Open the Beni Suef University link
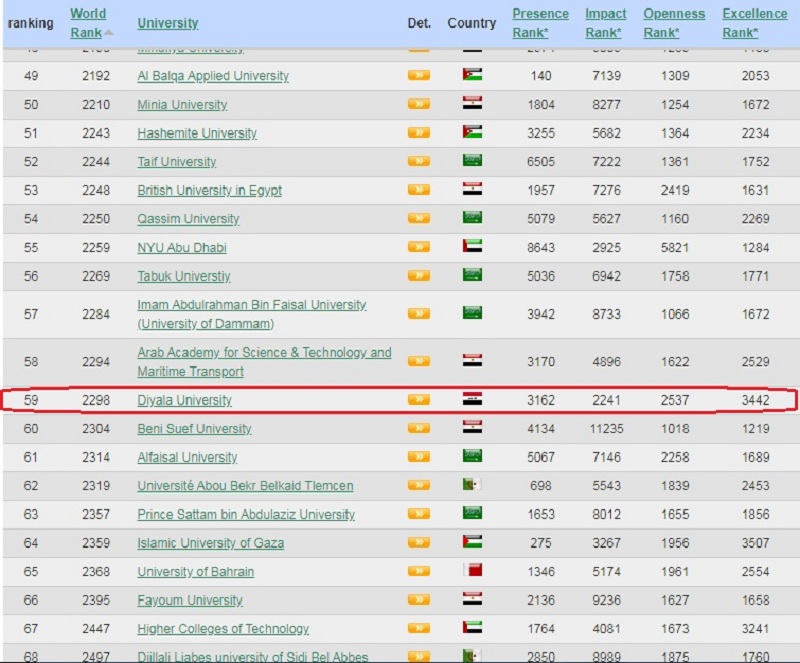Viewport: 800px width, 663px height. pyautogui.click(x=194, y=429)
